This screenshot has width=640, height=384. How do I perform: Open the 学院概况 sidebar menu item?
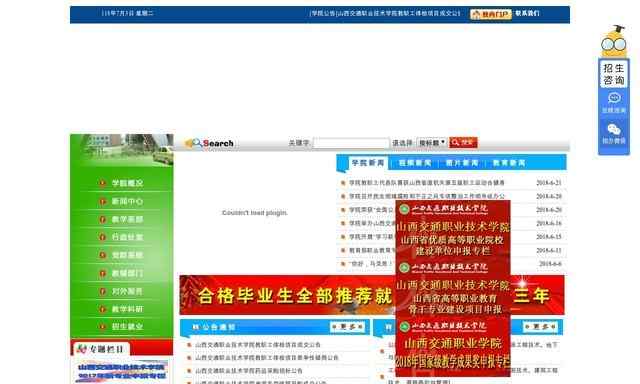pos(127,183)
